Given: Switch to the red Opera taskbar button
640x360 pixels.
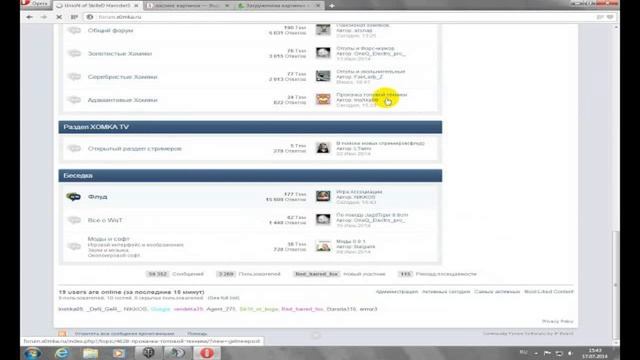Looking at the screenshot, I should (207, 353).
